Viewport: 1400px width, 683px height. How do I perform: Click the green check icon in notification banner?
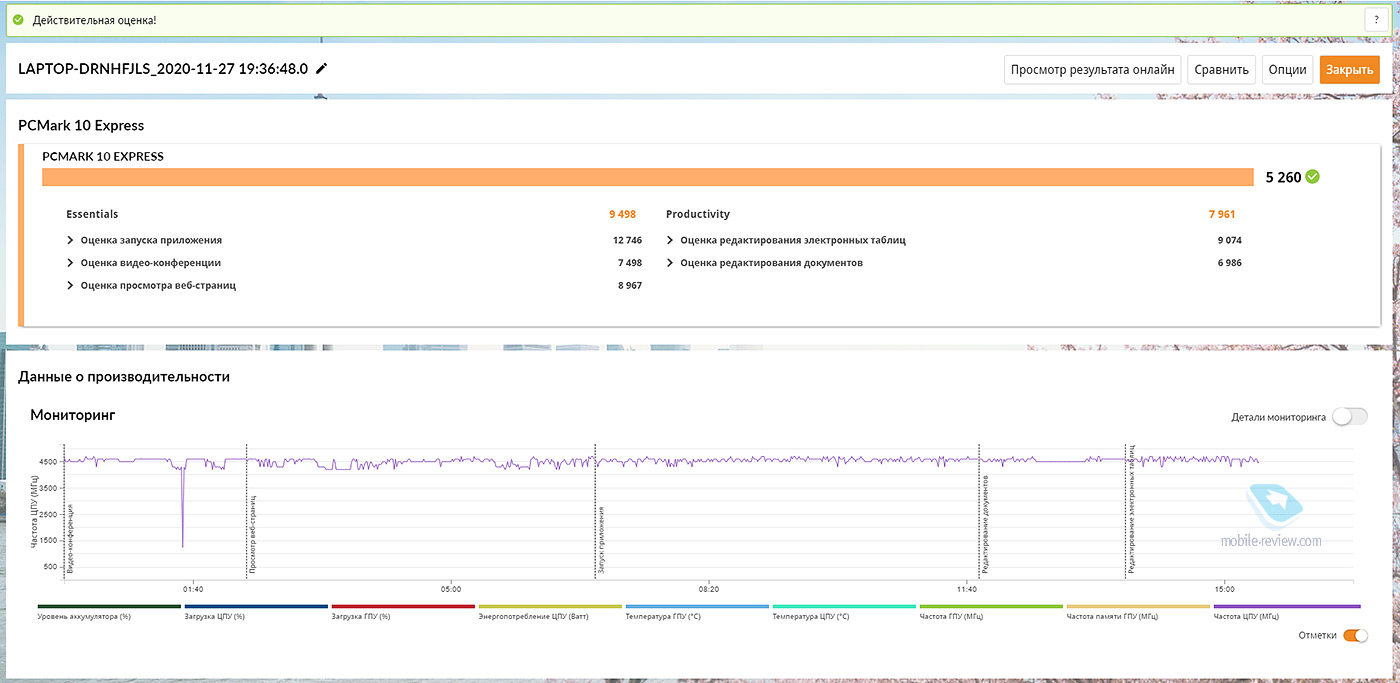(x=18, y=20)
